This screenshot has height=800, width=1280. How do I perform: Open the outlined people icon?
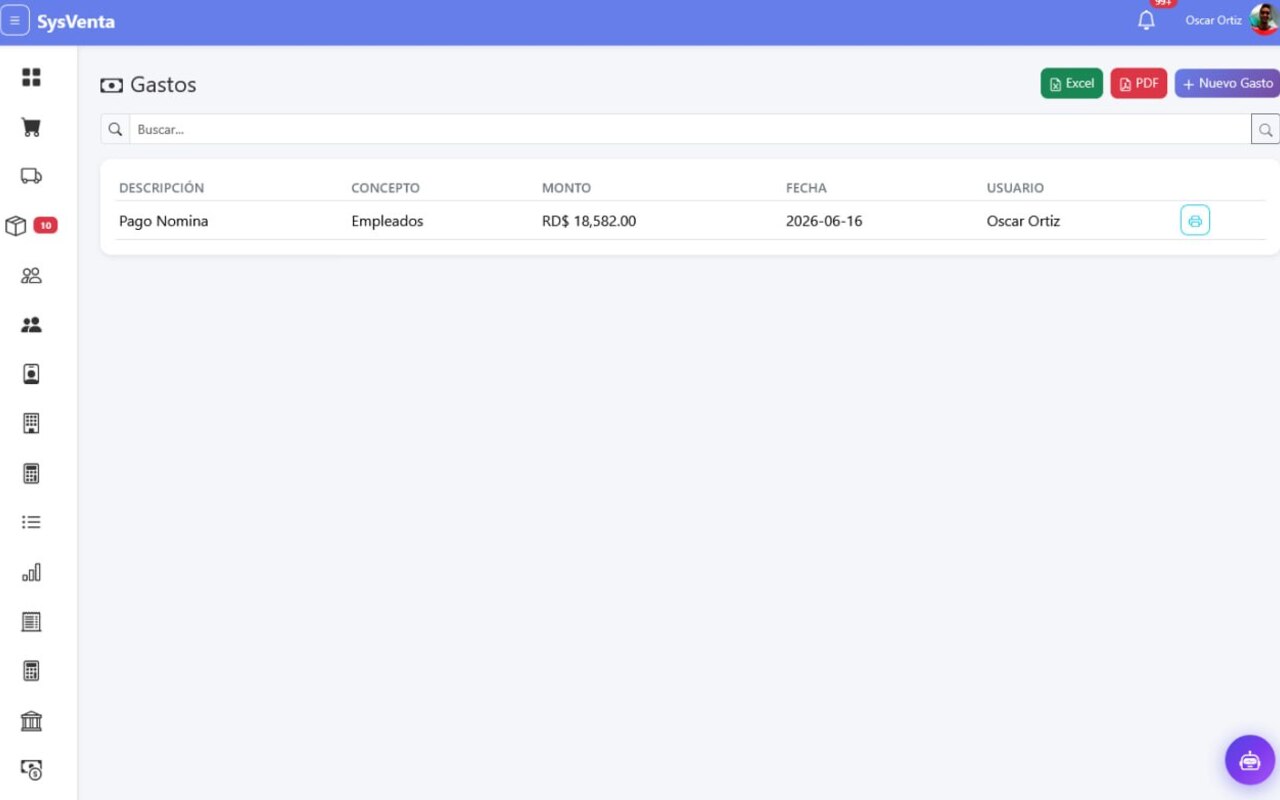[31, 275]
